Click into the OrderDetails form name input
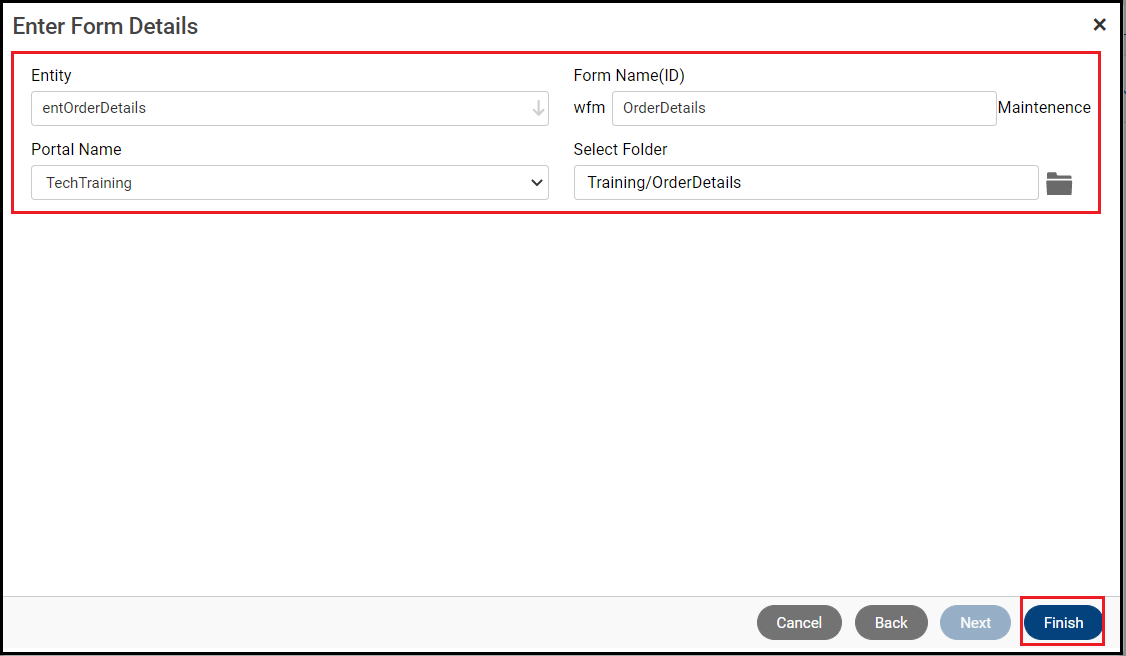The width and height of the screenshot is (1126, 656). (803, 108)
